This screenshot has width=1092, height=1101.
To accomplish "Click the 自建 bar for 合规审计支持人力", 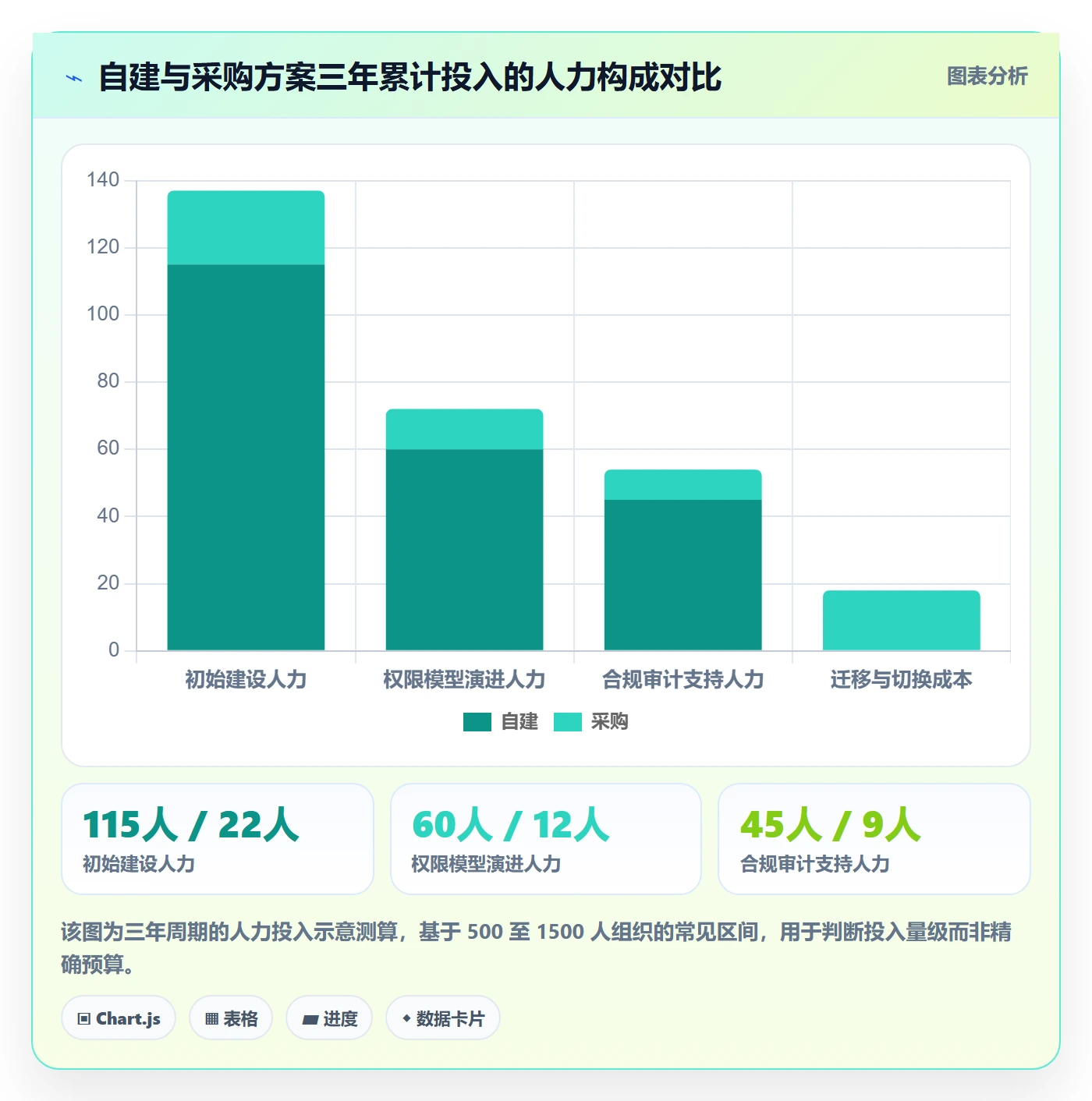I will click(x=683, y=575).
